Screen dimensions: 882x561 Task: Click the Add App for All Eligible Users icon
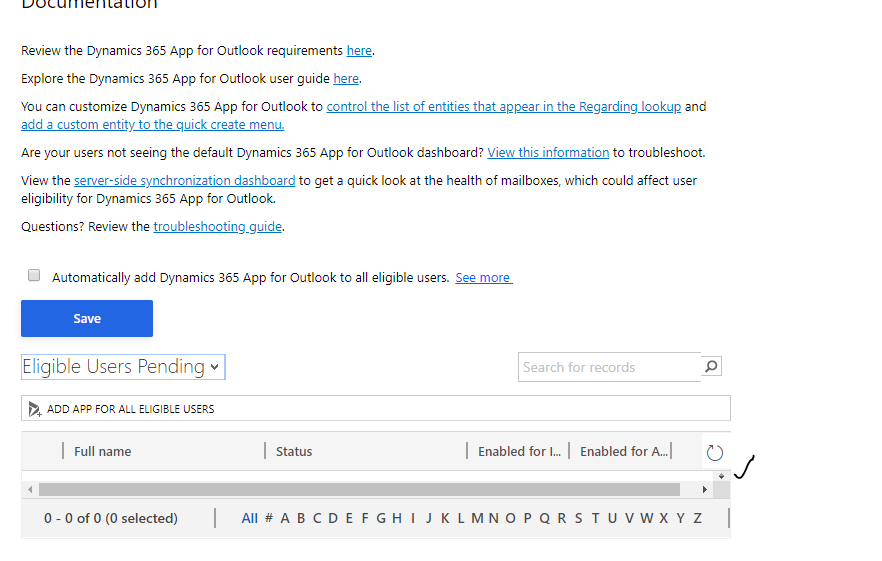coord(35,409)
